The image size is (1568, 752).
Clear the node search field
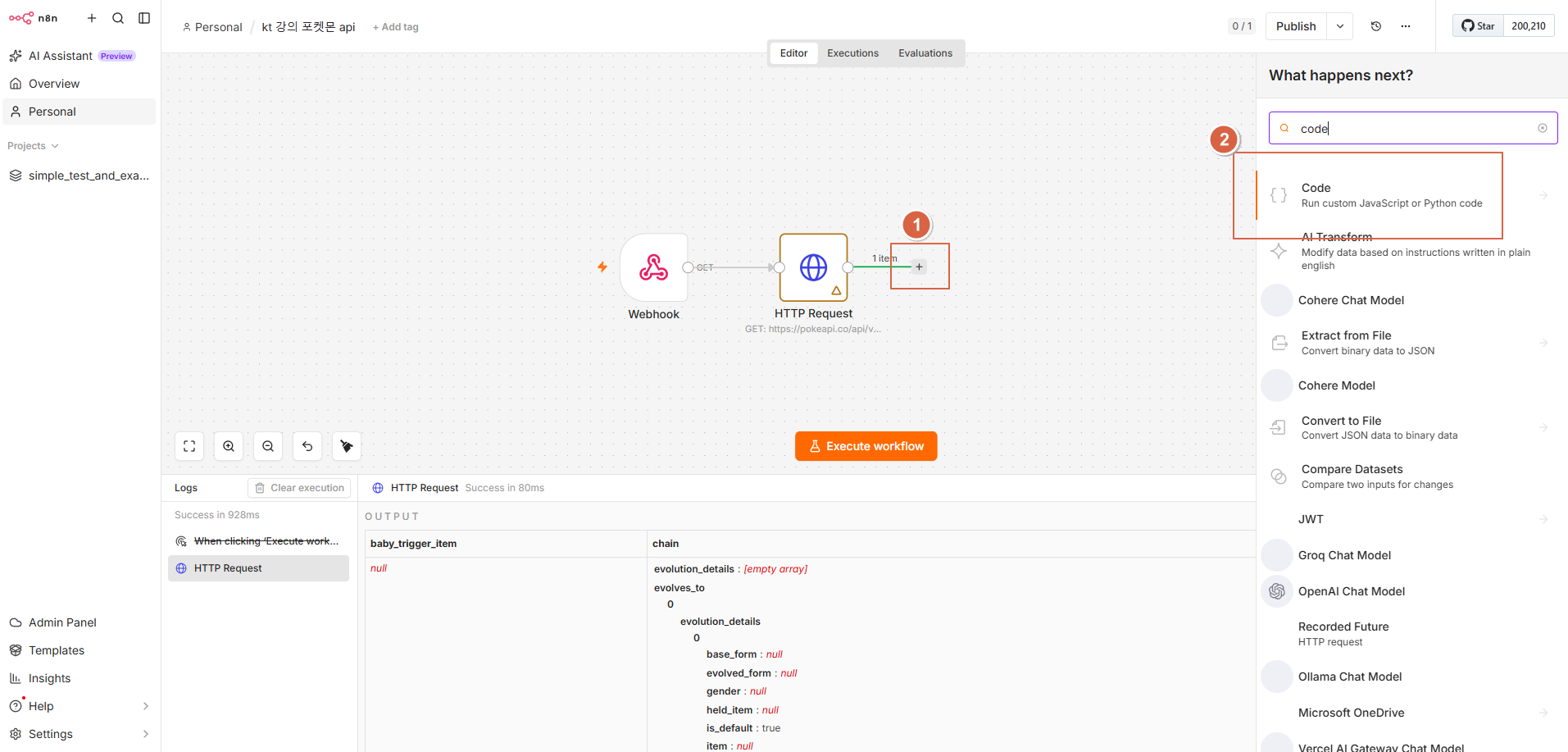coord(1543,128)
